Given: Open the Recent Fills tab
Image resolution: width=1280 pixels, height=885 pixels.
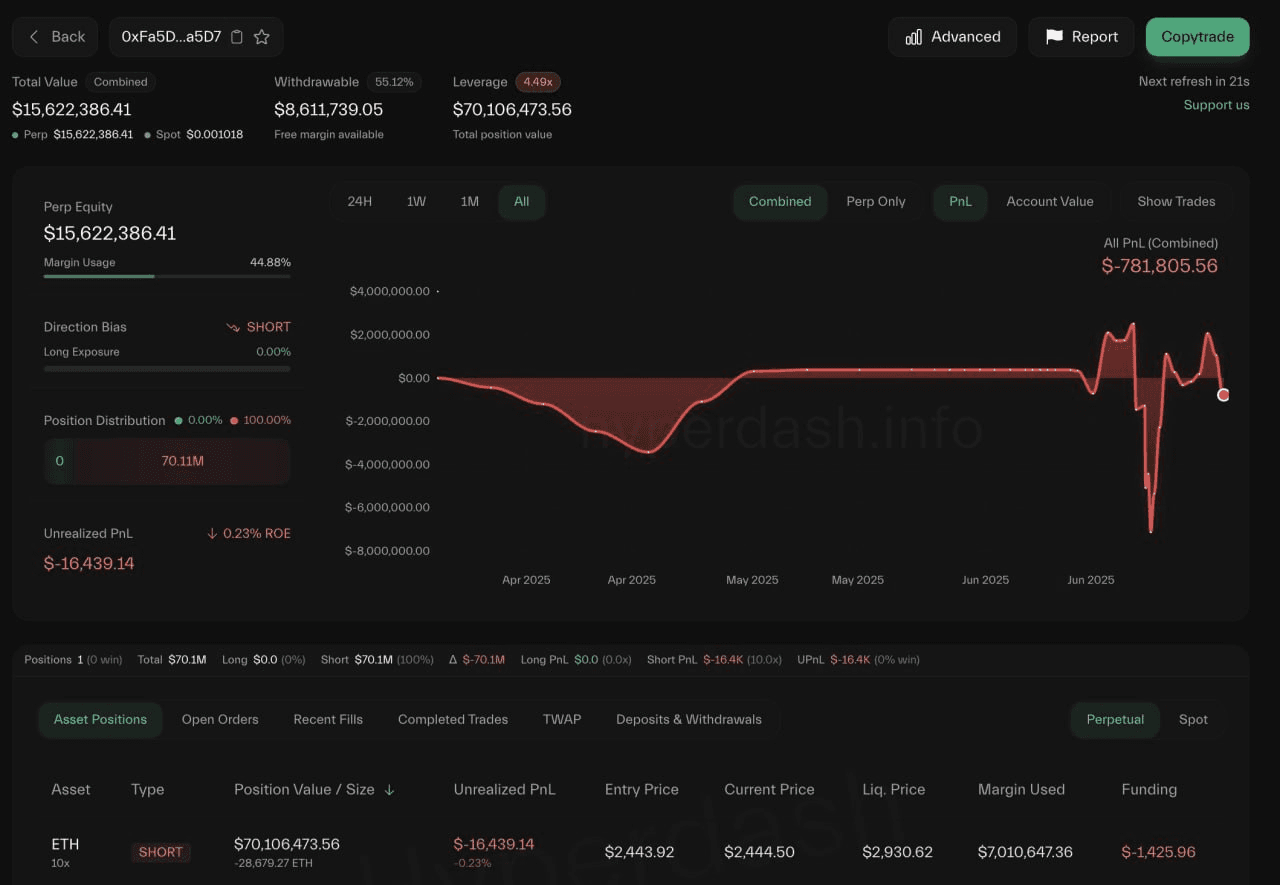Looking at the screenshot, I should point(328,719).
